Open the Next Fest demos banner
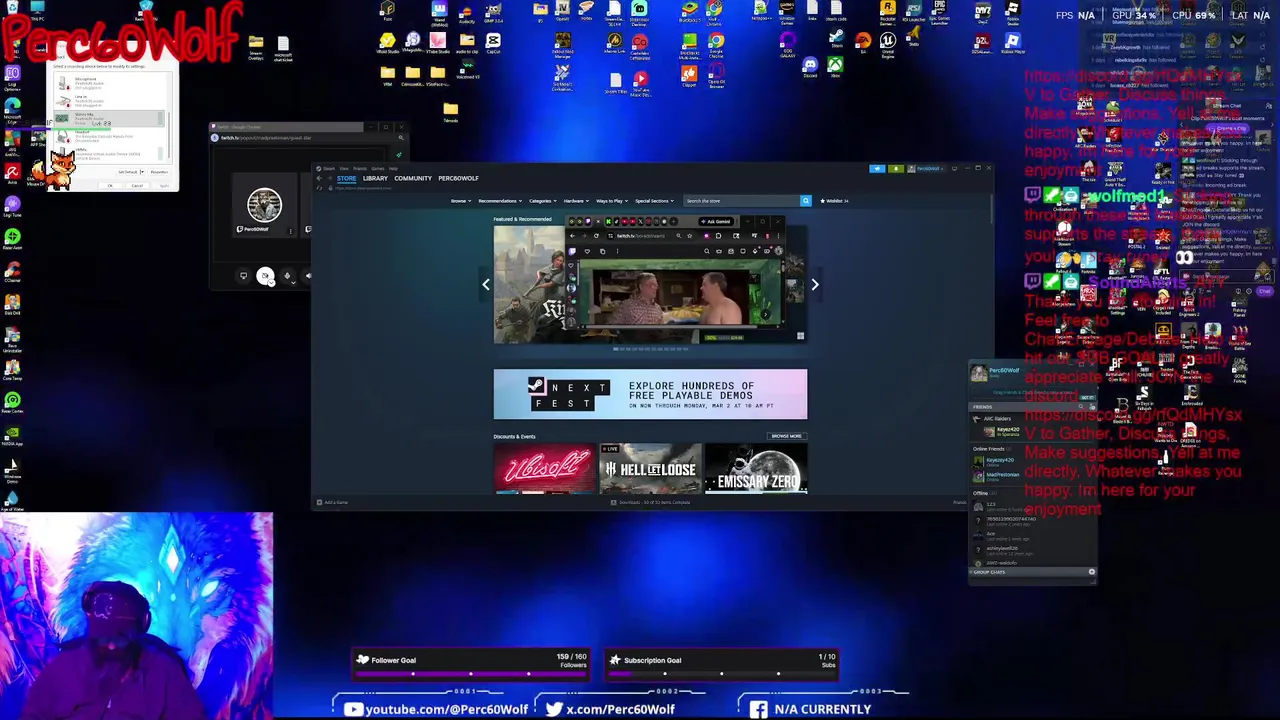Screen dimensions: 1280x720 coord(650,394)
